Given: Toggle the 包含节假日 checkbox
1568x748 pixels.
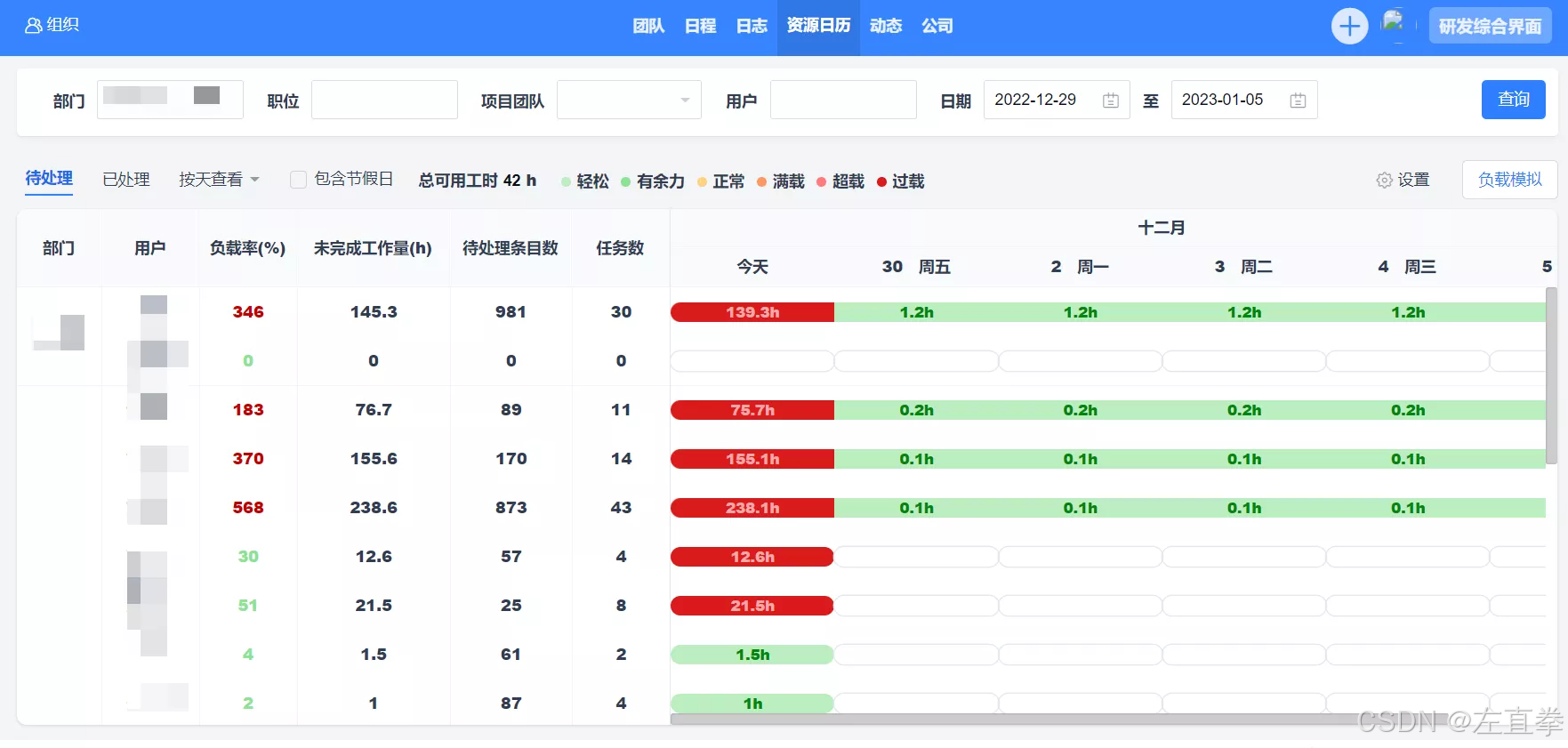Looking at the screenshot, I should pyautogui.click(x=299, y=180).
